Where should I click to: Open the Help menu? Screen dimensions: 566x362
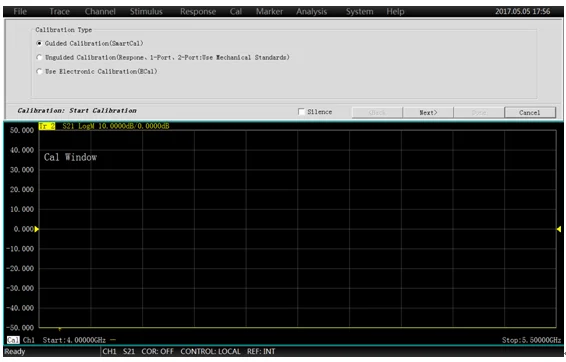click(x=395, y=12)
